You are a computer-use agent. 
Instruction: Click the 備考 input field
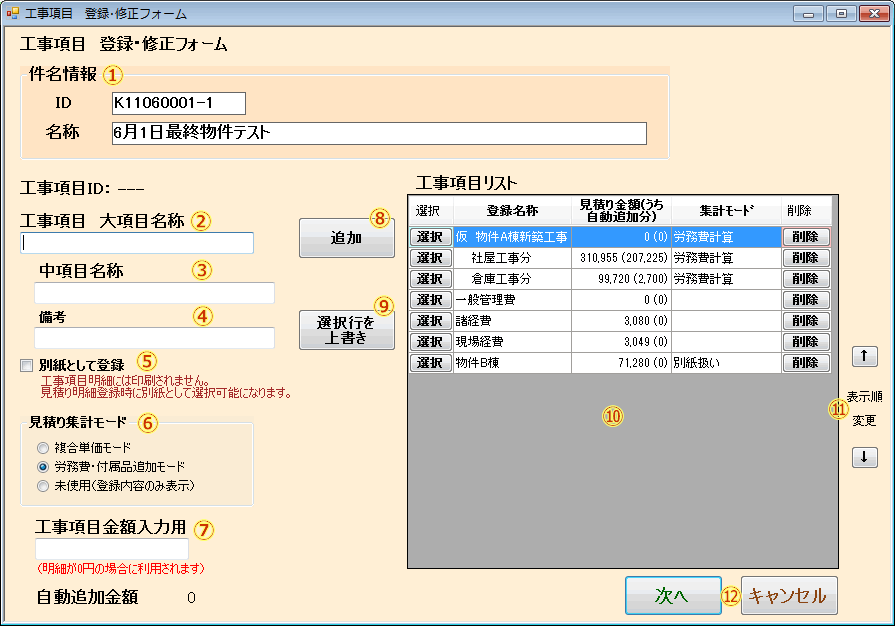pos(154,338)
